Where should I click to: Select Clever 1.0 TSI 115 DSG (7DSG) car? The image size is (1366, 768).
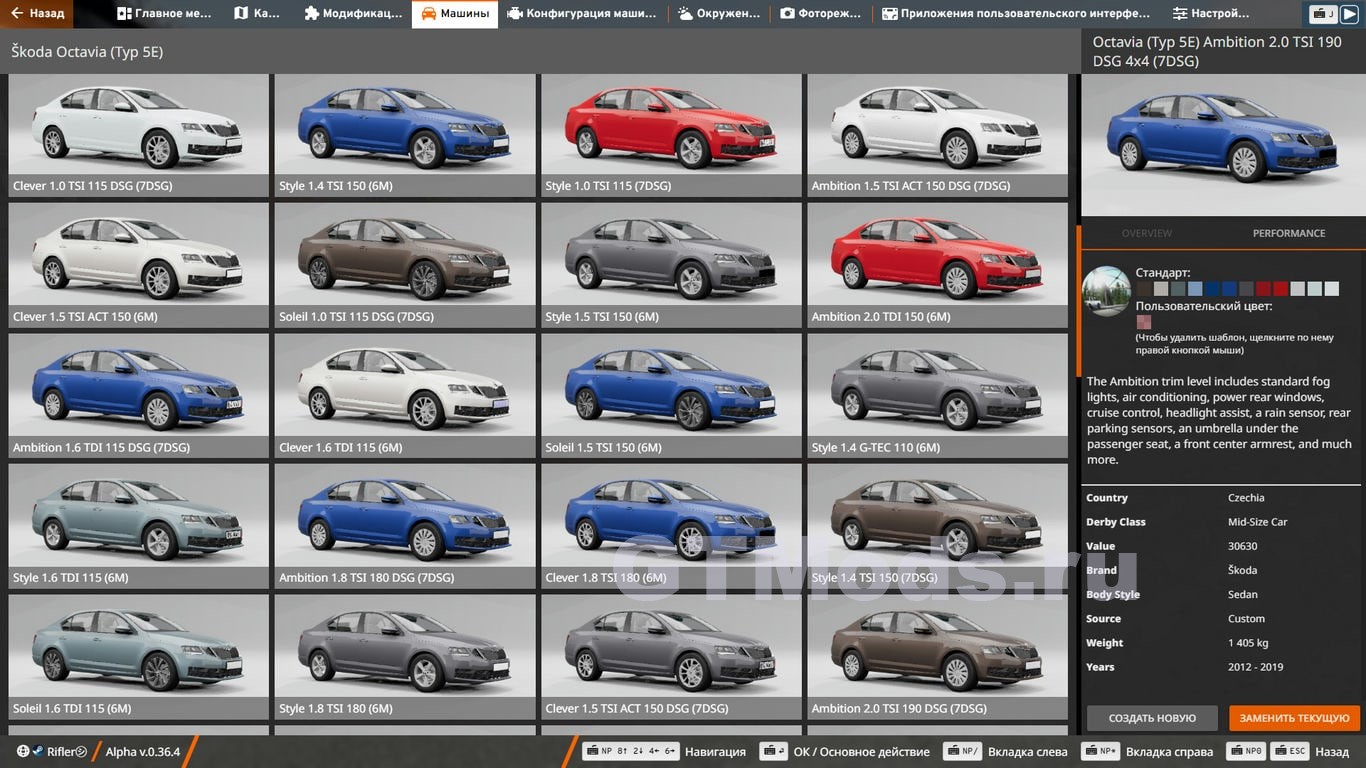139,135
